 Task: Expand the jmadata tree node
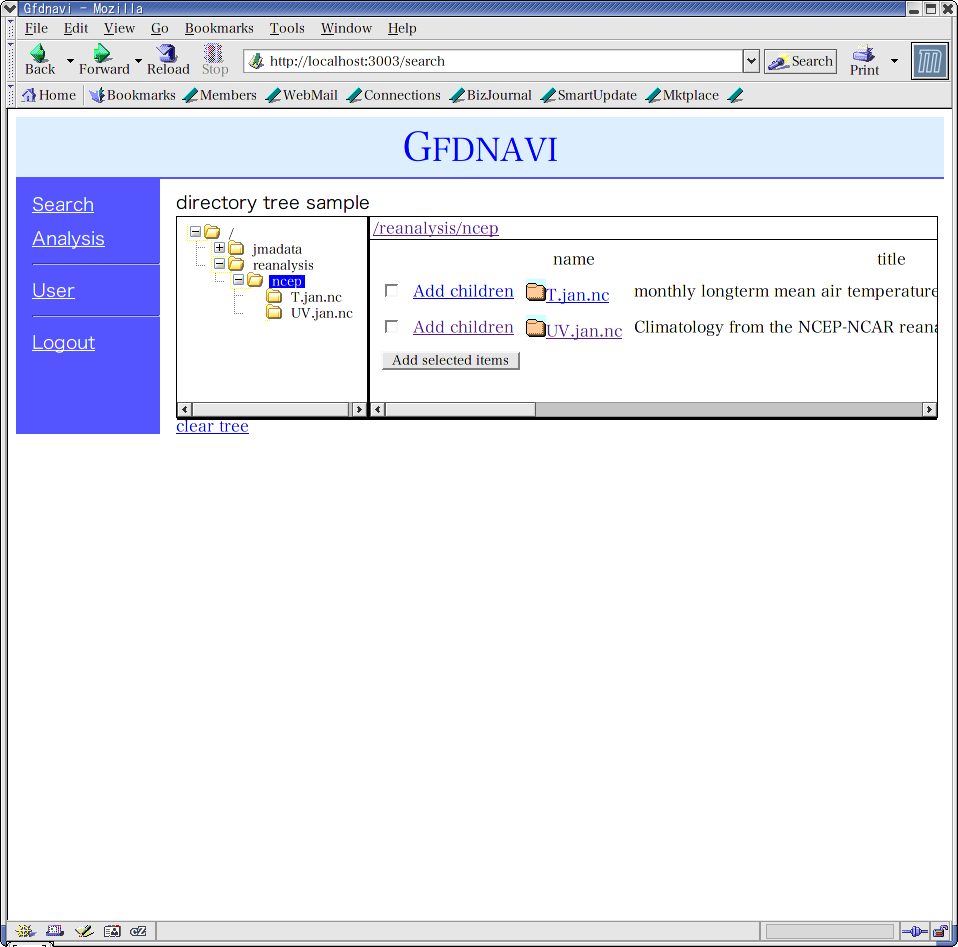click(x=219, y=248)
